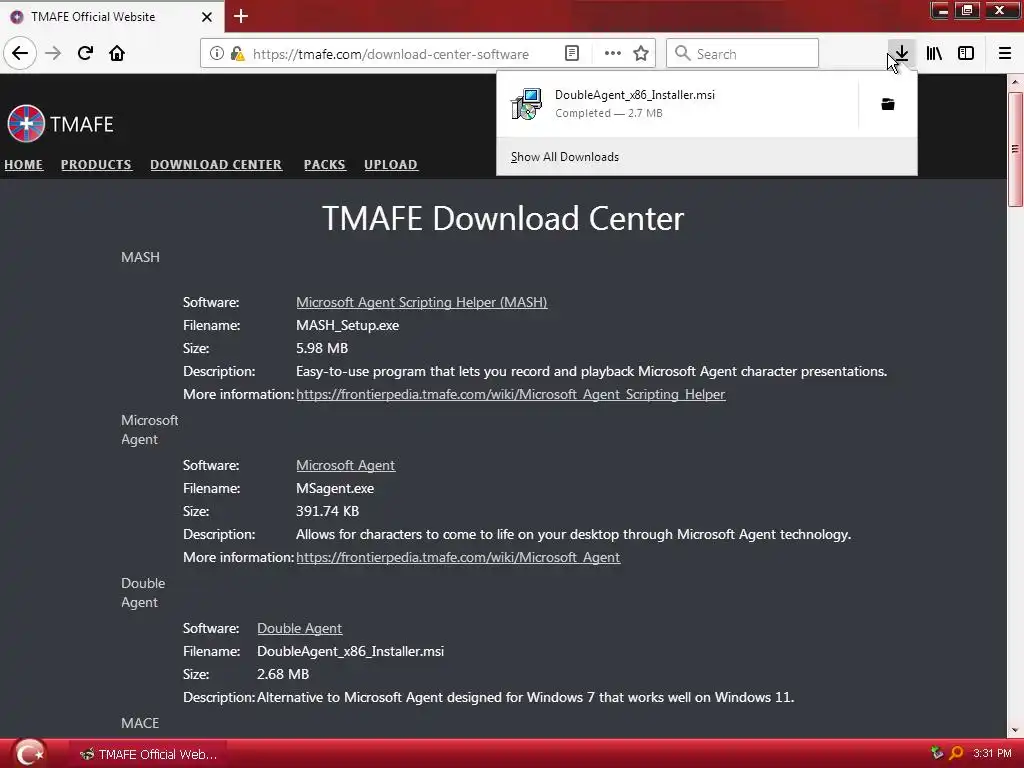Screen dimensions: 1024x768
Task: Click the lock warning icon in address bar
Action: click(x=237, y=54)
